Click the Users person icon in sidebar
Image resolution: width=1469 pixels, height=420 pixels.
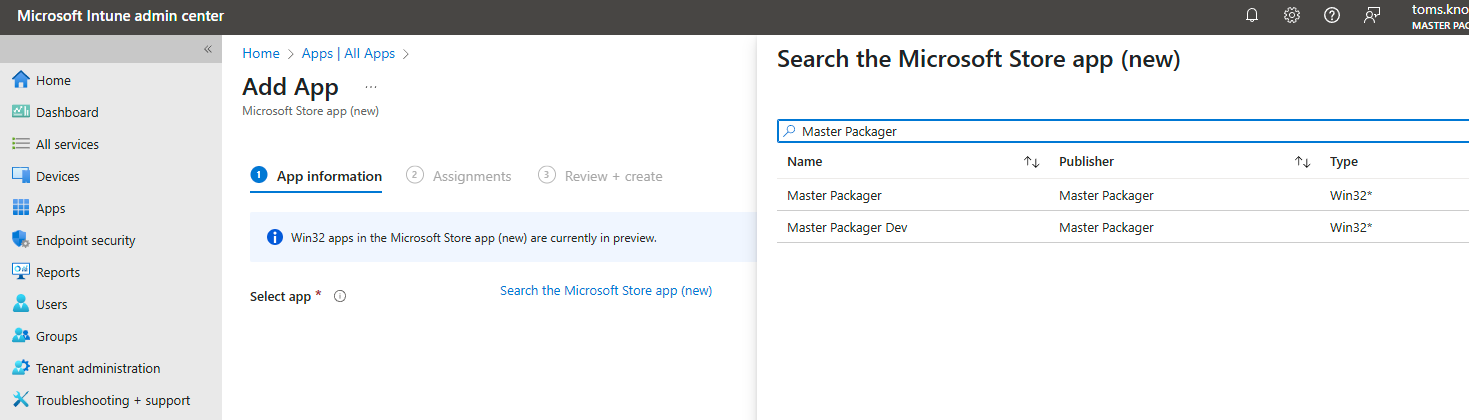pos(21,304)
